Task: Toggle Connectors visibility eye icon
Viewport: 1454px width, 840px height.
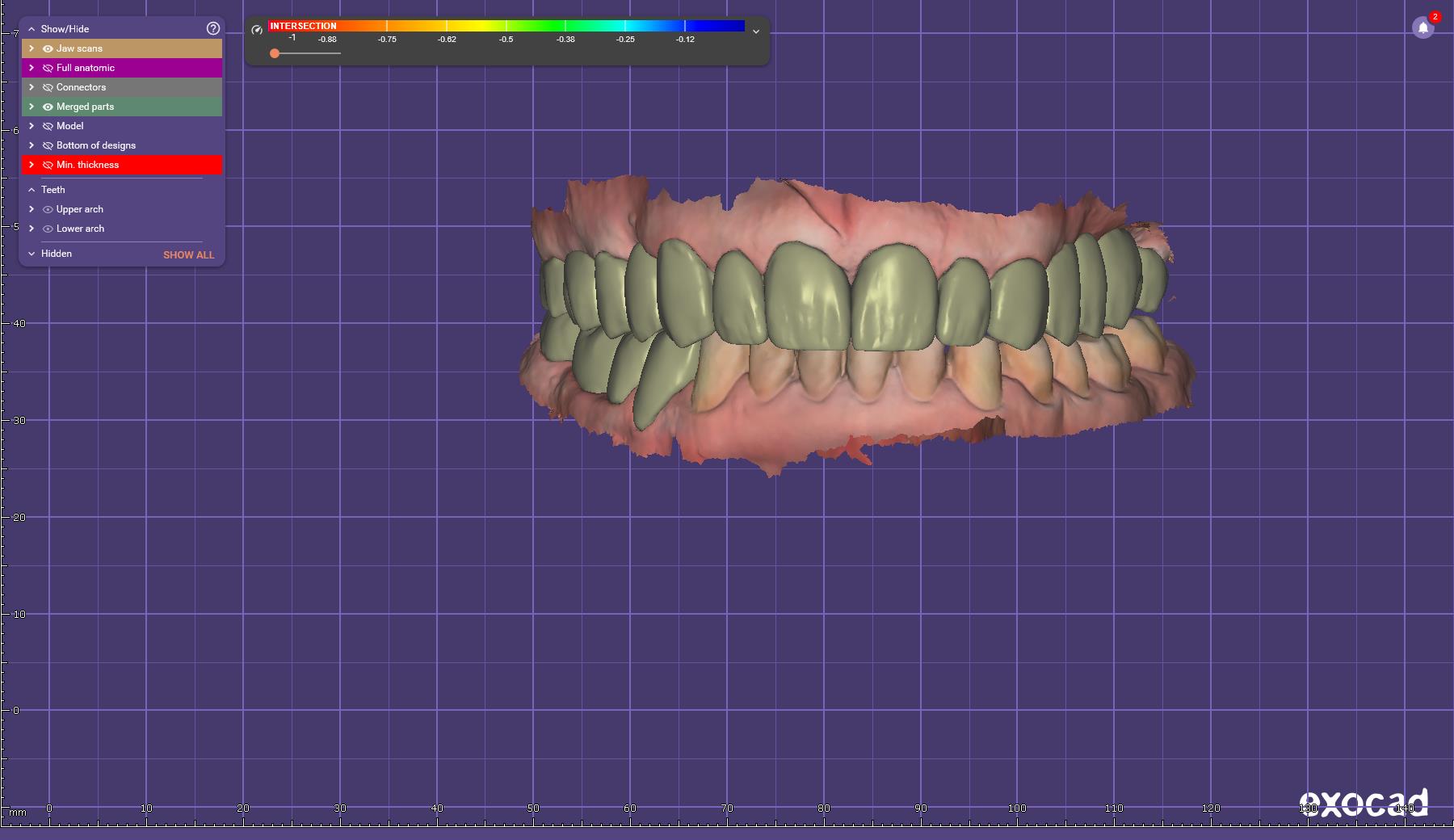Action: pos(48,87)
